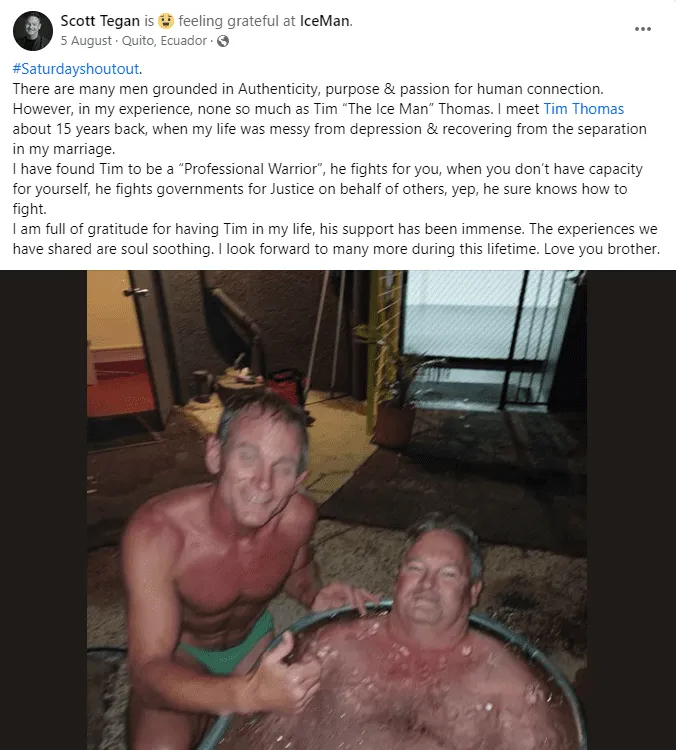Click the feeling grateful emoji icon
This screenshot has width=676, height=750.
166,21
